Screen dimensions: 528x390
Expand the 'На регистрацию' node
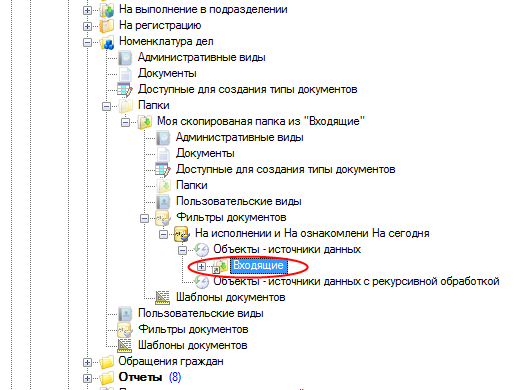[87, 26]
